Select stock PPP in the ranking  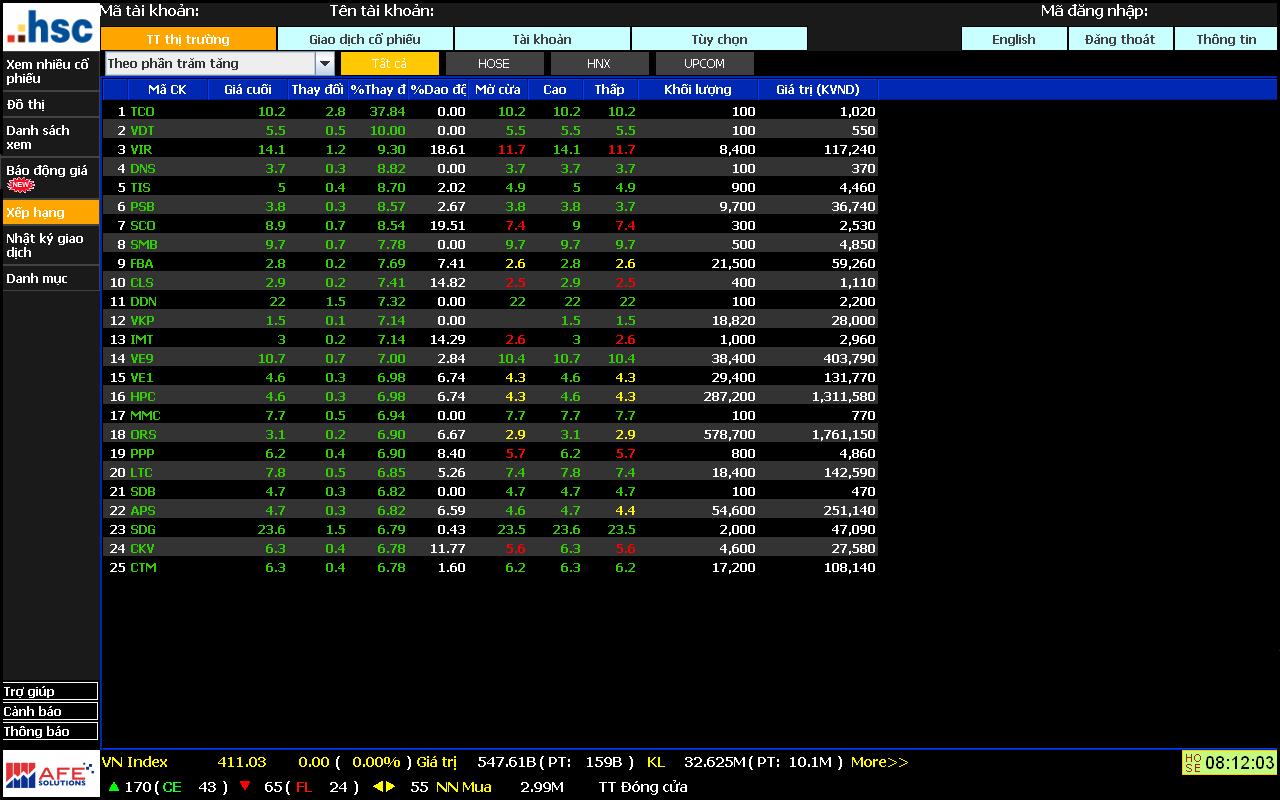point(142,453)
